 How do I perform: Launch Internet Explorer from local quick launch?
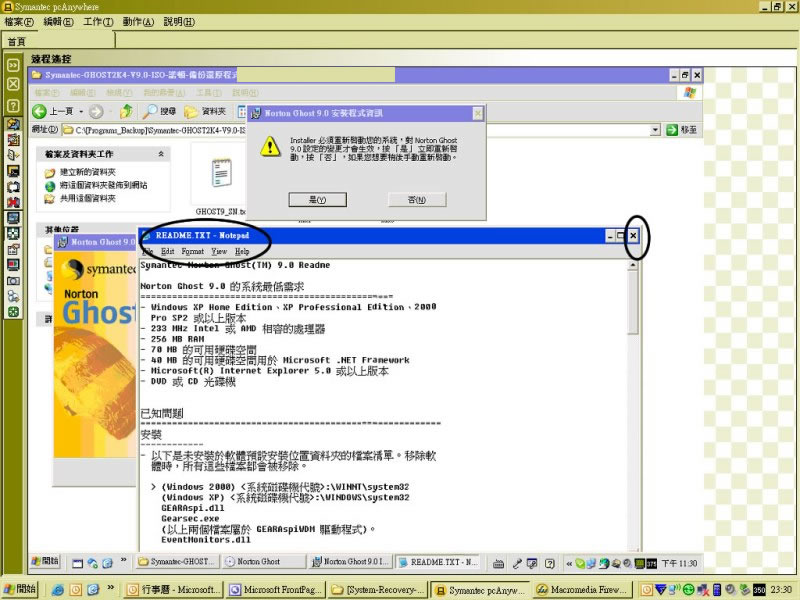tap(58, 590)
